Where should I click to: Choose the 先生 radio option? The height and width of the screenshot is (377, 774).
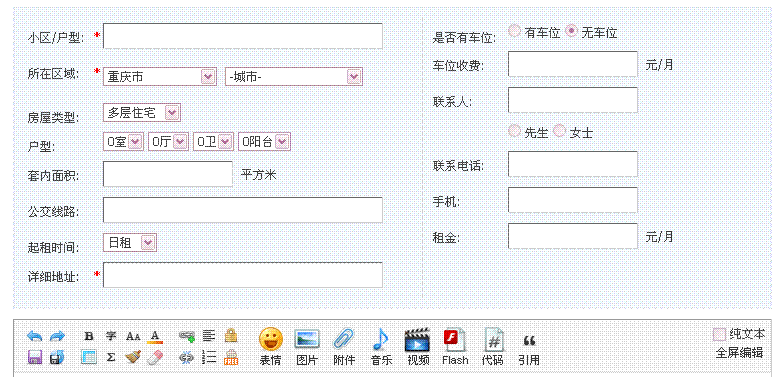click(x=515, y=131)
